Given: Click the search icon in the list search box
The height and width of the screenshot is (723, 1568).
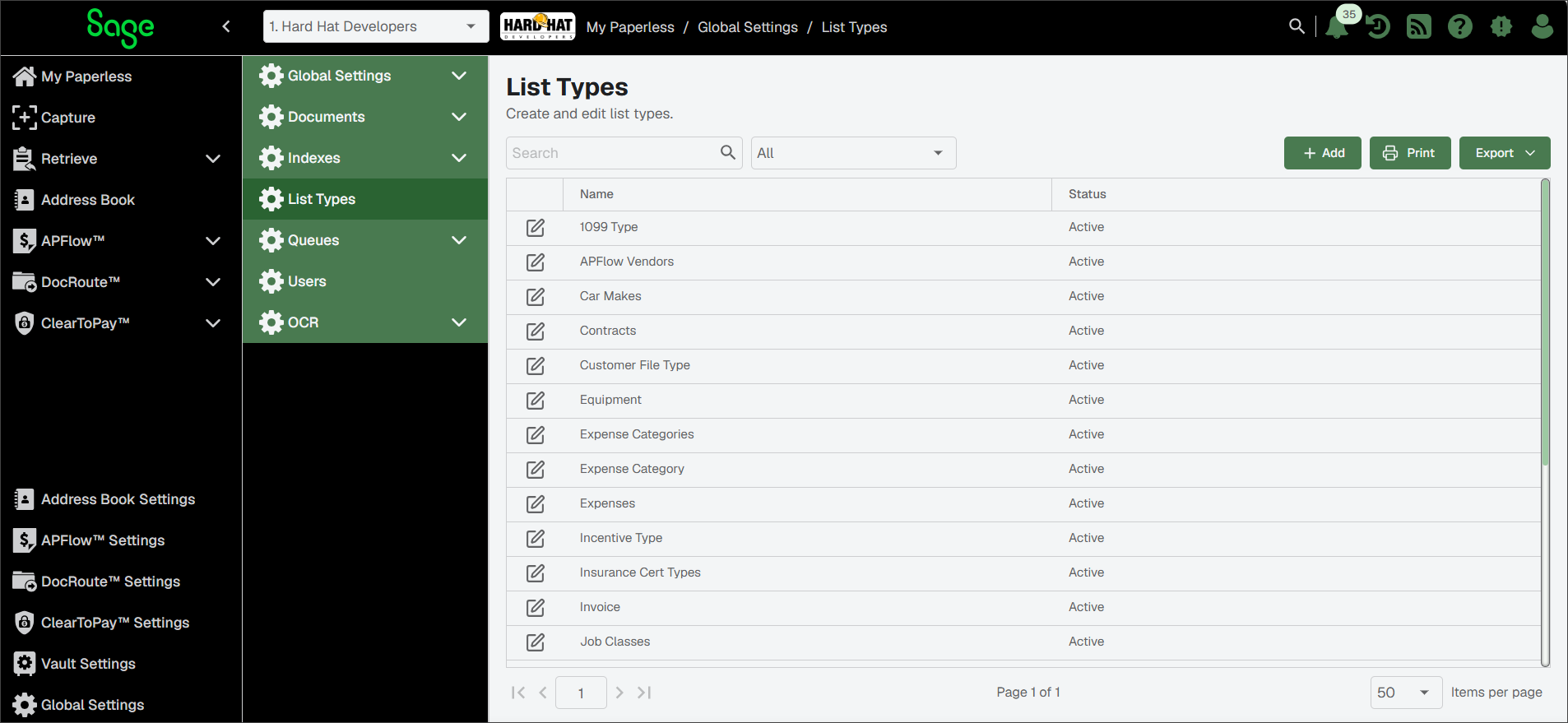Looking at the screenshot, I should coord(727,152).
